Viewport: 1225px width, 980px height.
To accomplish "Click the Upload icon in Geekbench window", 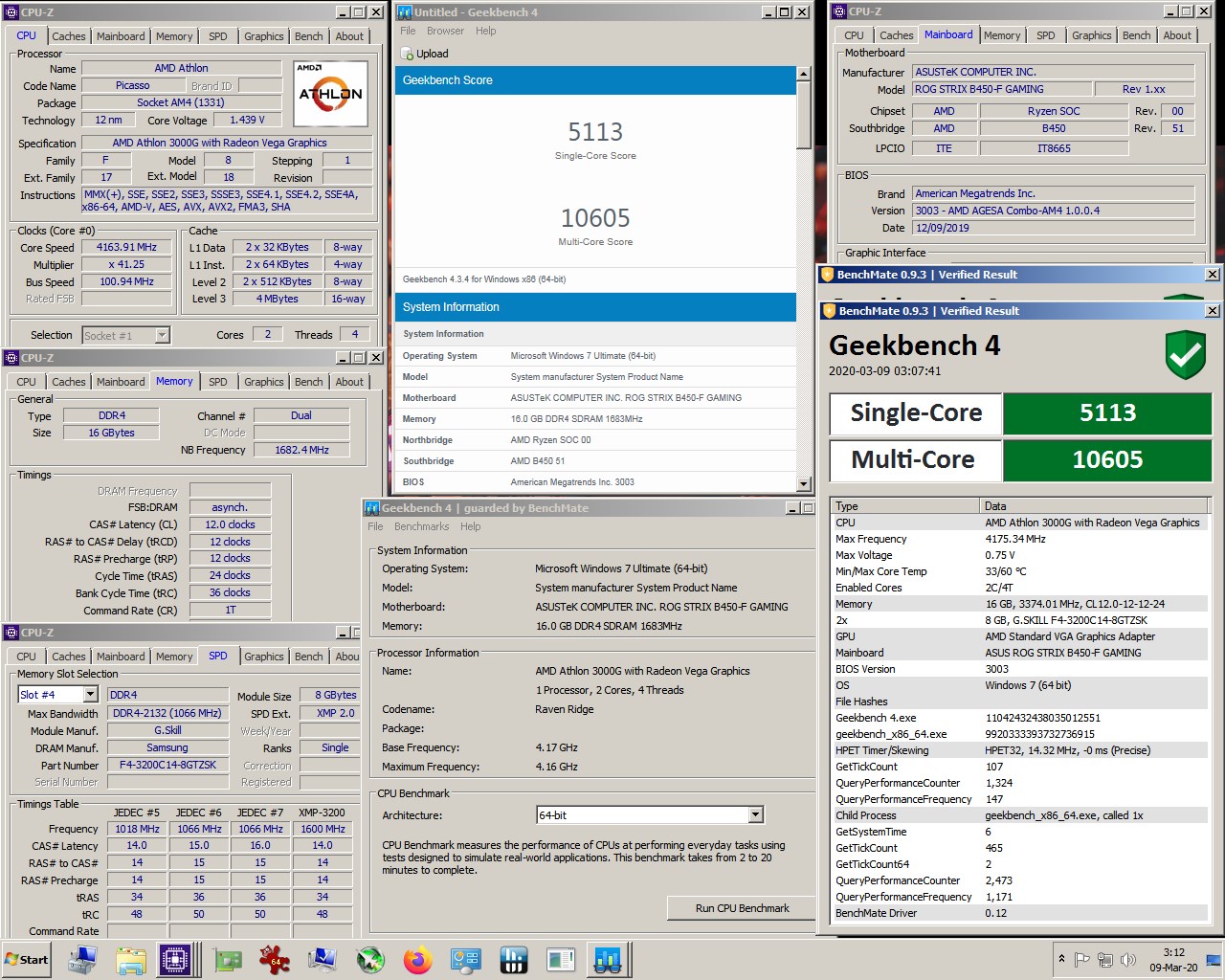I will click(x=408, y=54).
